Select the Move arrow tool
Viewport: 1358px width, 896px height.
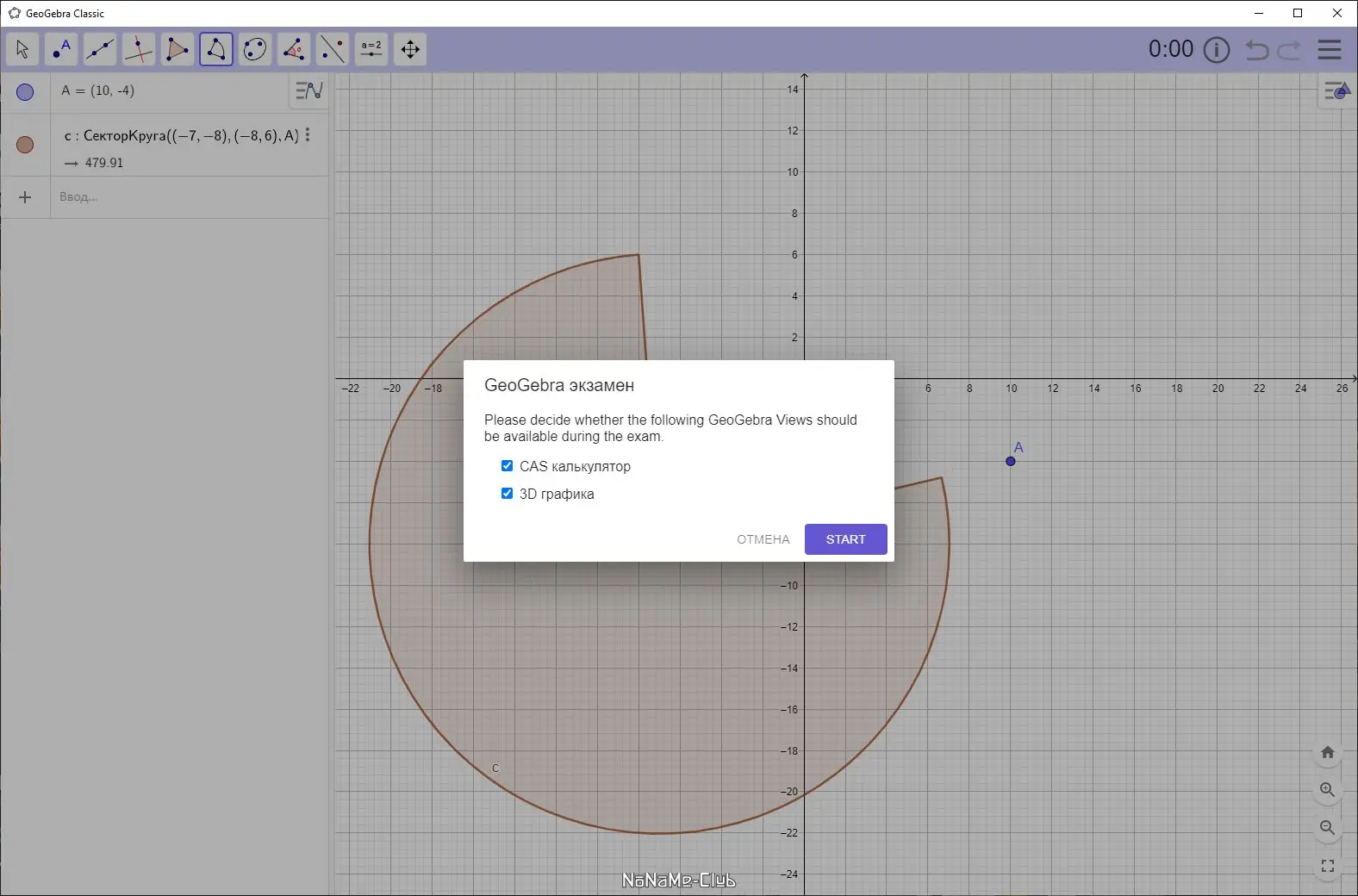coord(22,49)
